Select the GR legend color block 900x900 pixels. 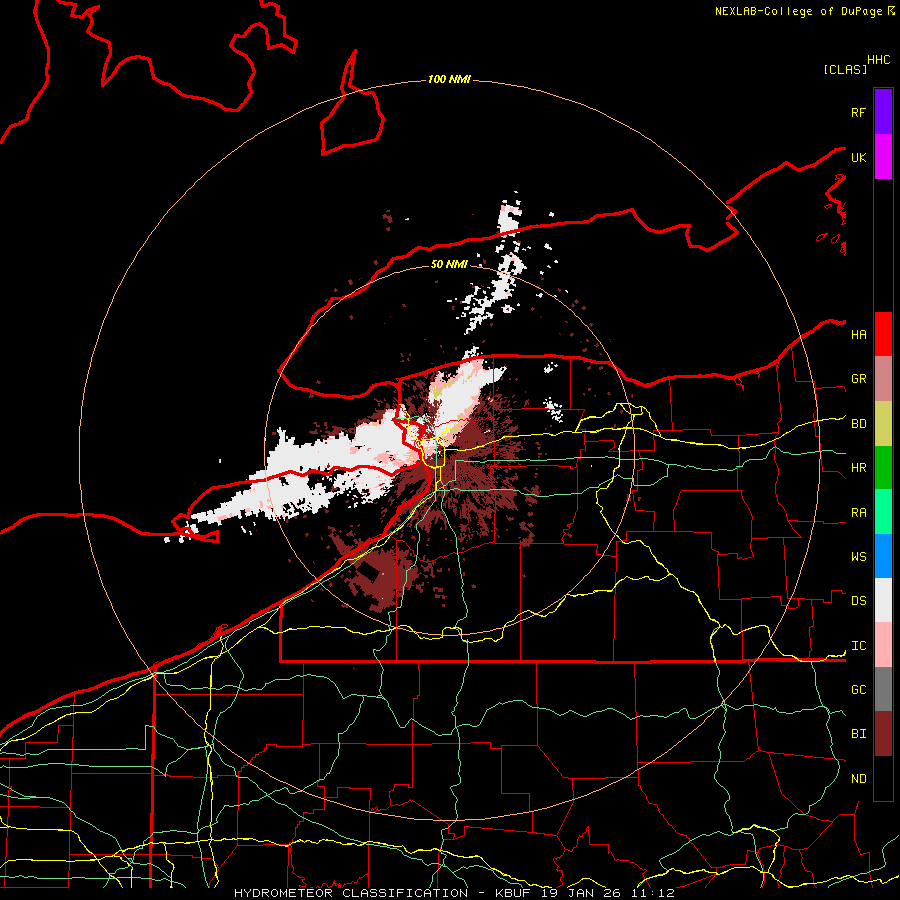pos(883,379)
